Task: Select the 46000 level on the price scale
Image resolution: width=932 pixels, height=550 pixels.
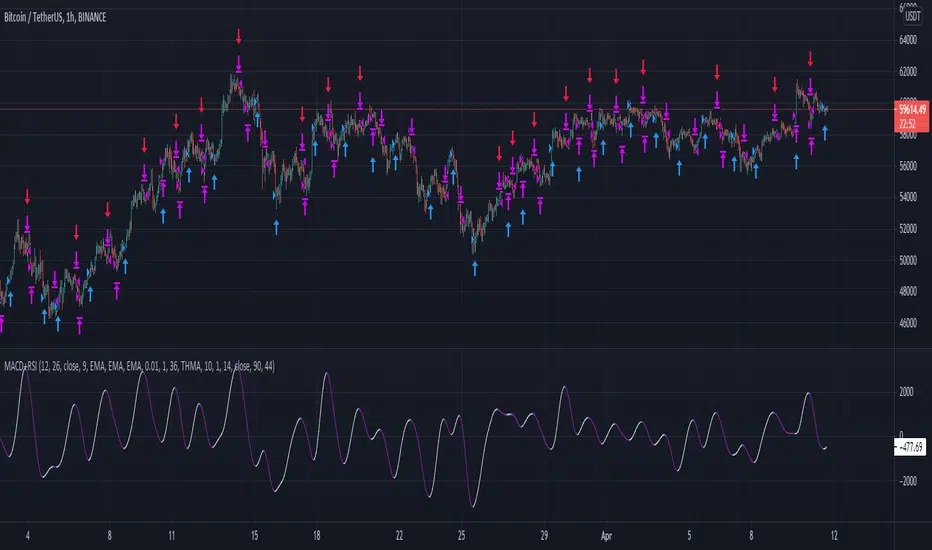Action: [908, 324]
